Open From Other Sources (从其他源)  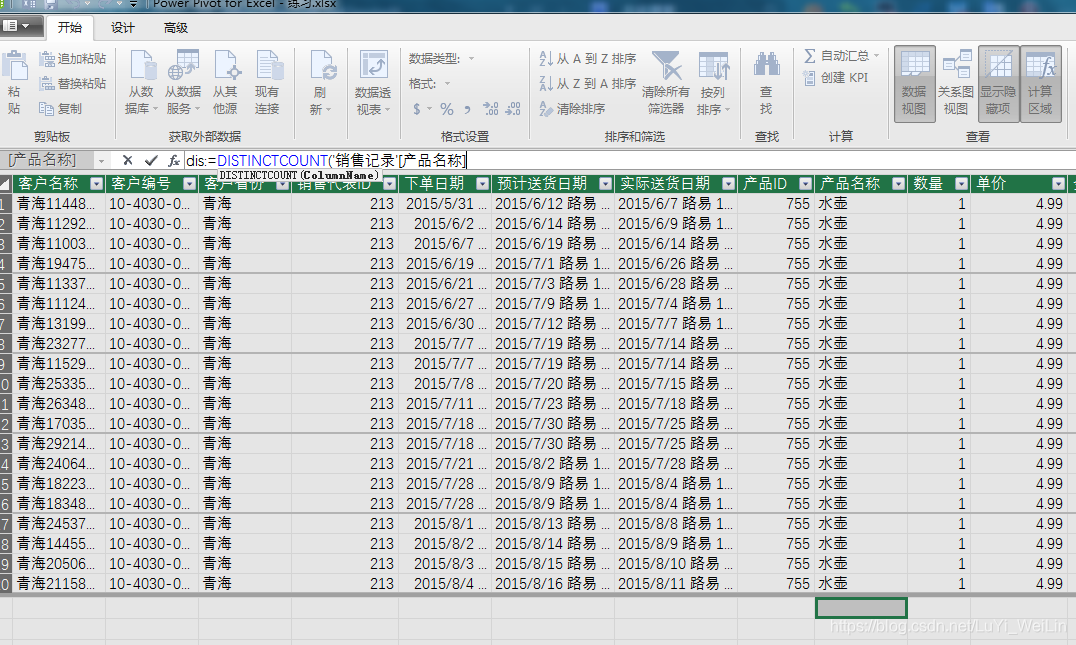point(225,82)
